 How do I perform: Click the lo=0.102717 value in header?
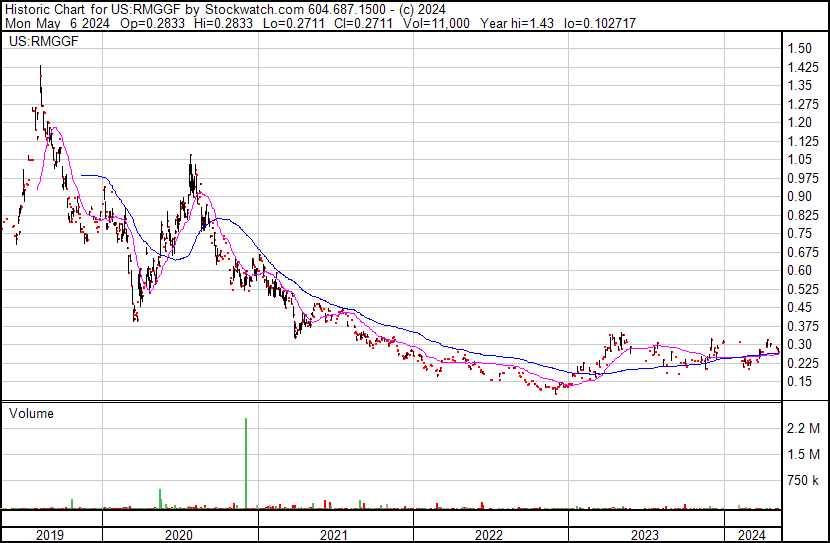(x=600, y=23)
